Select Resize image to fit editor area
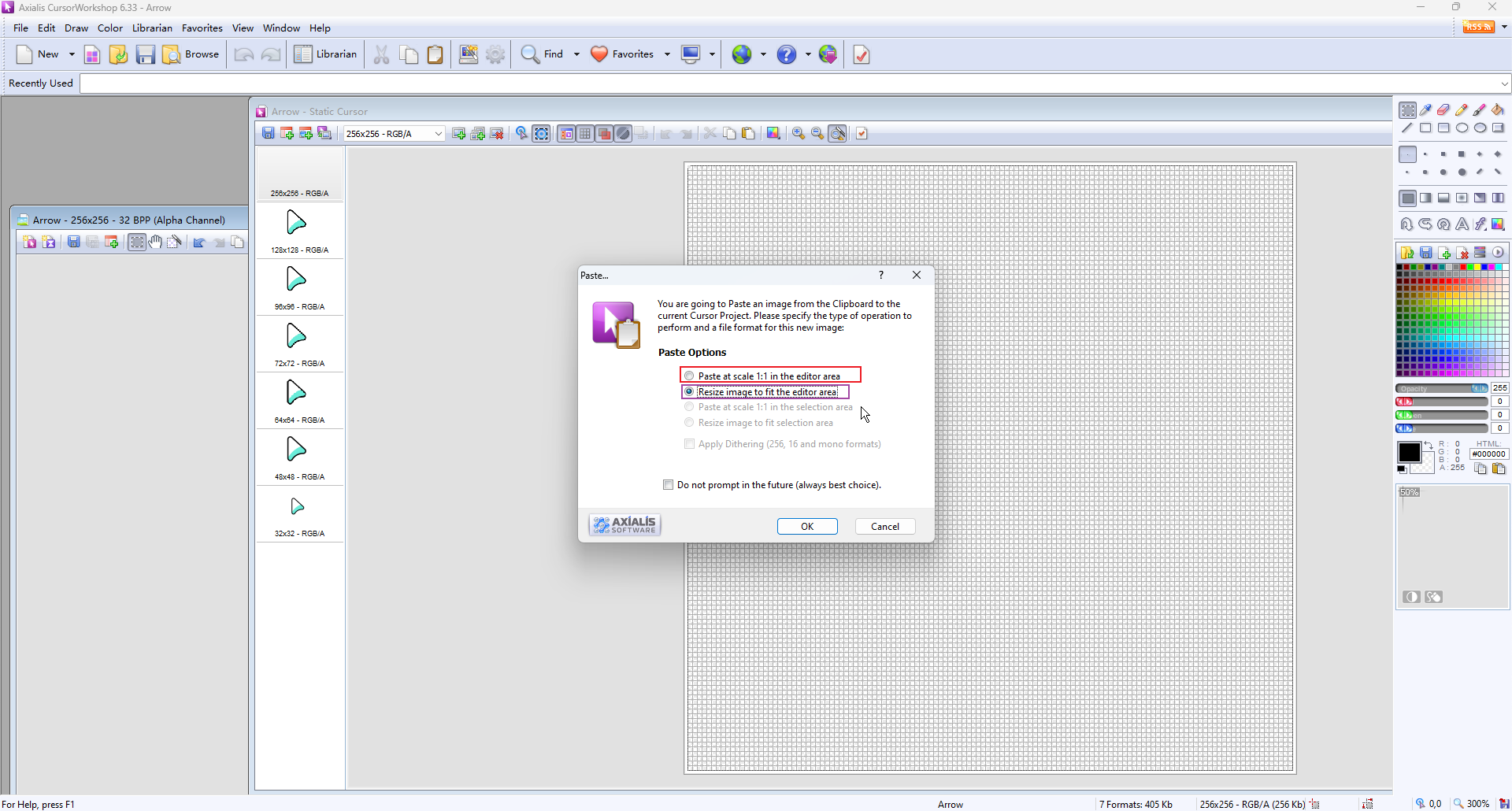 point(689,392)
